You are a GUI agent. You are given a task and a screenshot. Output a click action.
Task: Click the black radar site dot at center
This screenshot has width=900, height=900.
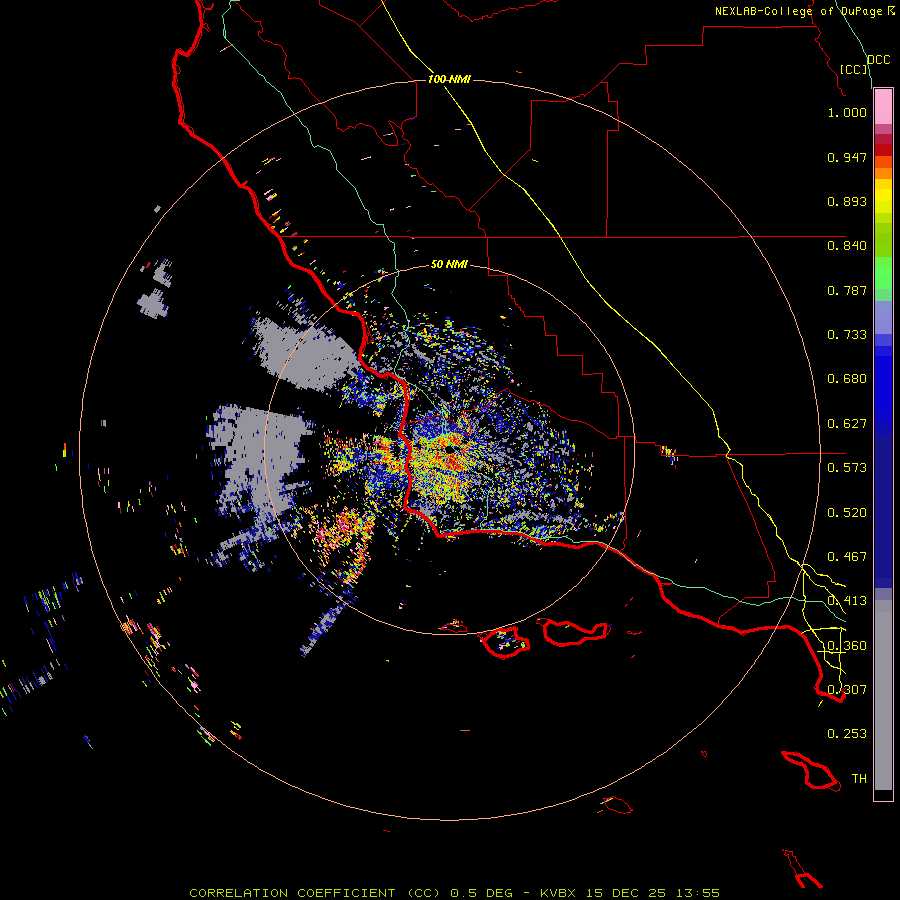tap(449, 449)
